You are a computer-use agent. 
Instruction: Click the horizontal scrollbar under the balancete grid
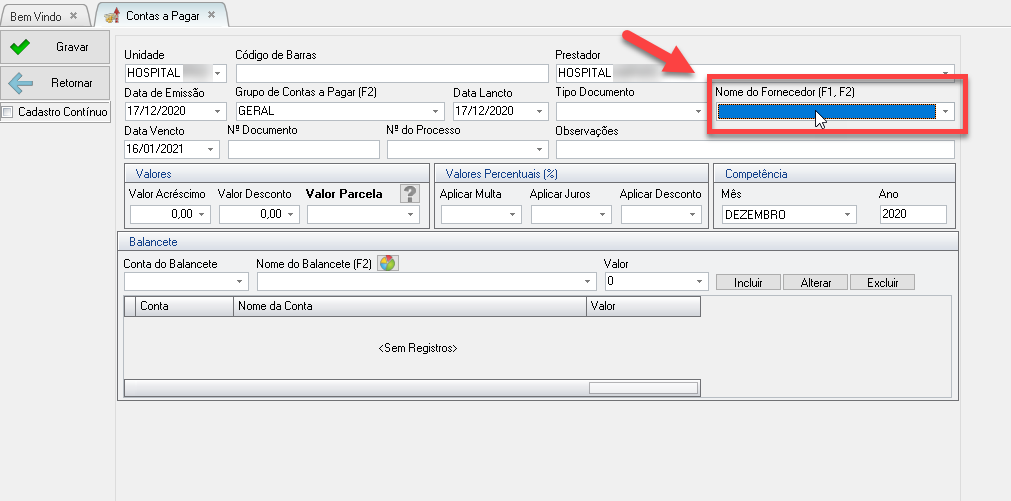(641, 388)
